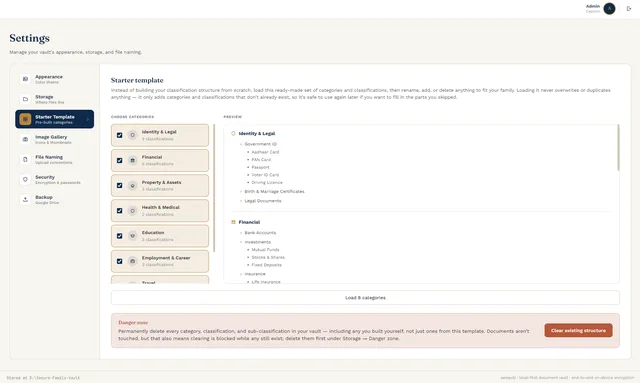Click chevron arrow on Starter Template tab
Viewport: 640px width, 383px height.
point(87,119)
